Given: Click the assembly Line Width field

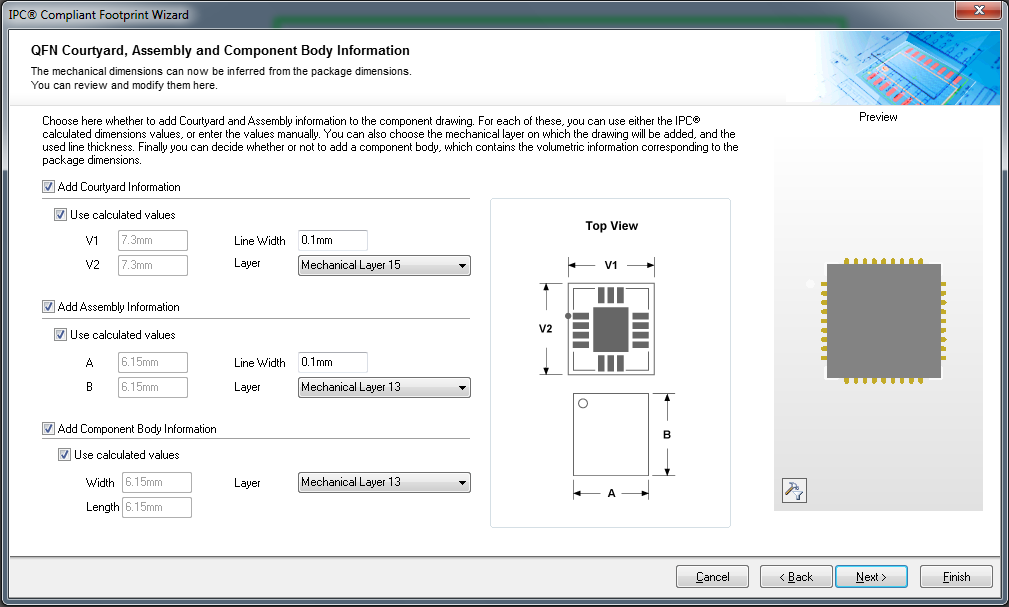Looking at the screenshot, I should click(x=332, y=363).
